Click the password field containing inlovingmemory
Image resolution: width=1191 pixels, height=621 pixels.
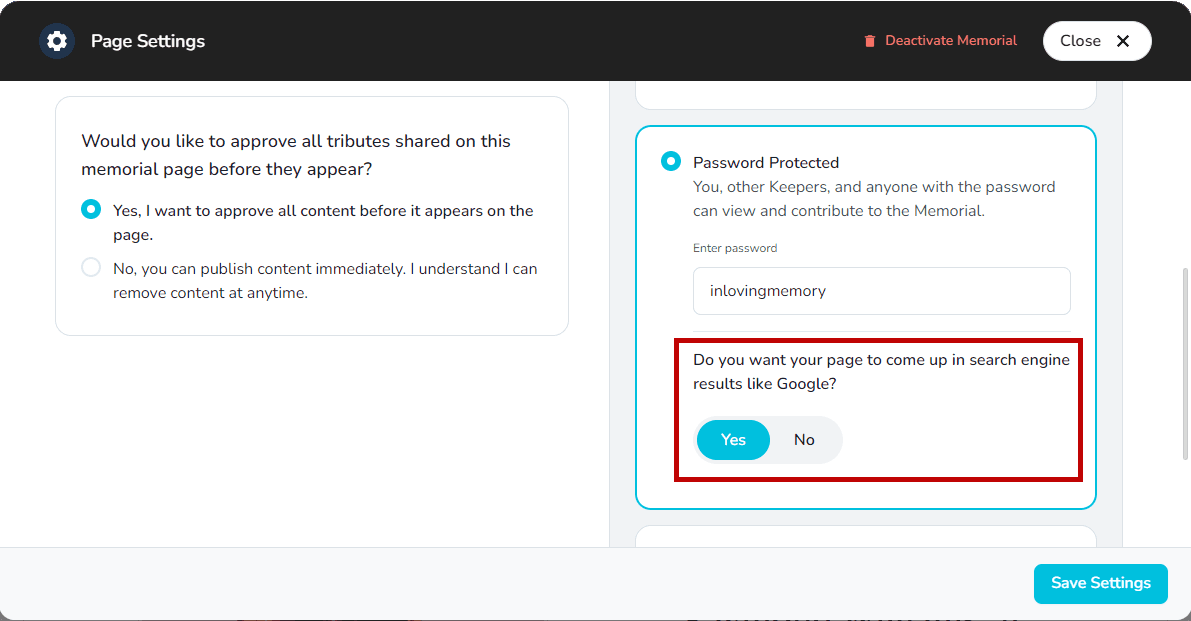point(881,290)
